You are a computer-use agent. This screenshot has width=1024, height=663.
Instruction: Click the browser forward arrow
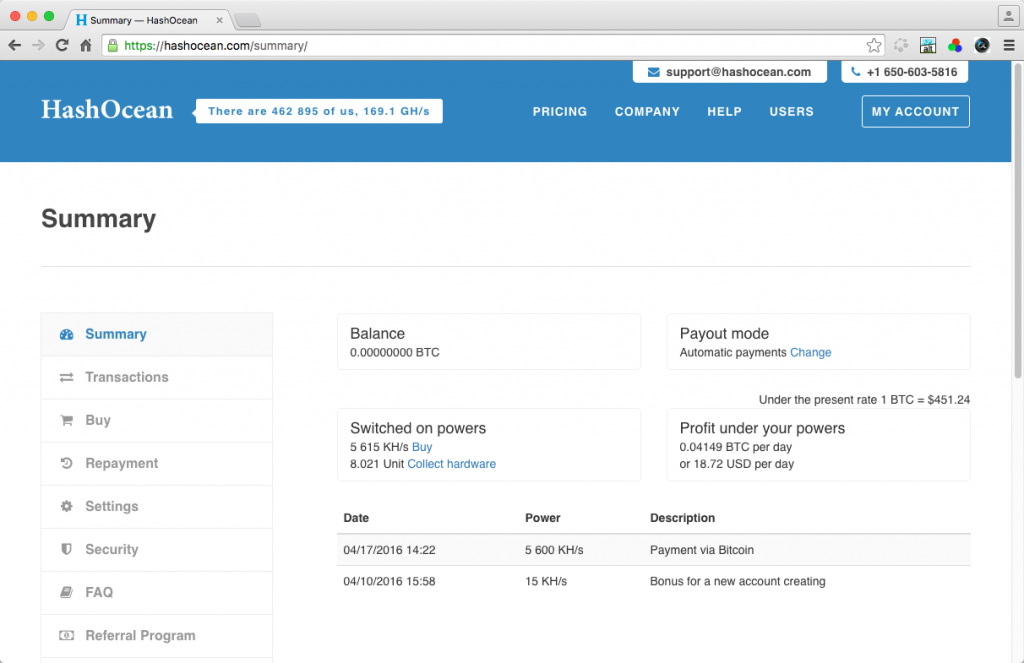point(39,45)
